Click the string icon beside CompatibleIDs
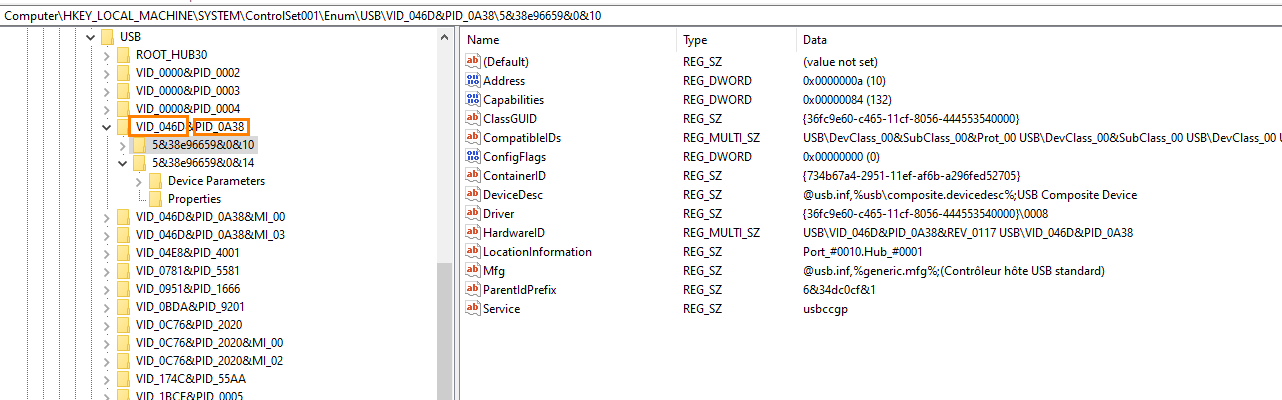This screenshot has height=400, width=1282. [473, 138]
